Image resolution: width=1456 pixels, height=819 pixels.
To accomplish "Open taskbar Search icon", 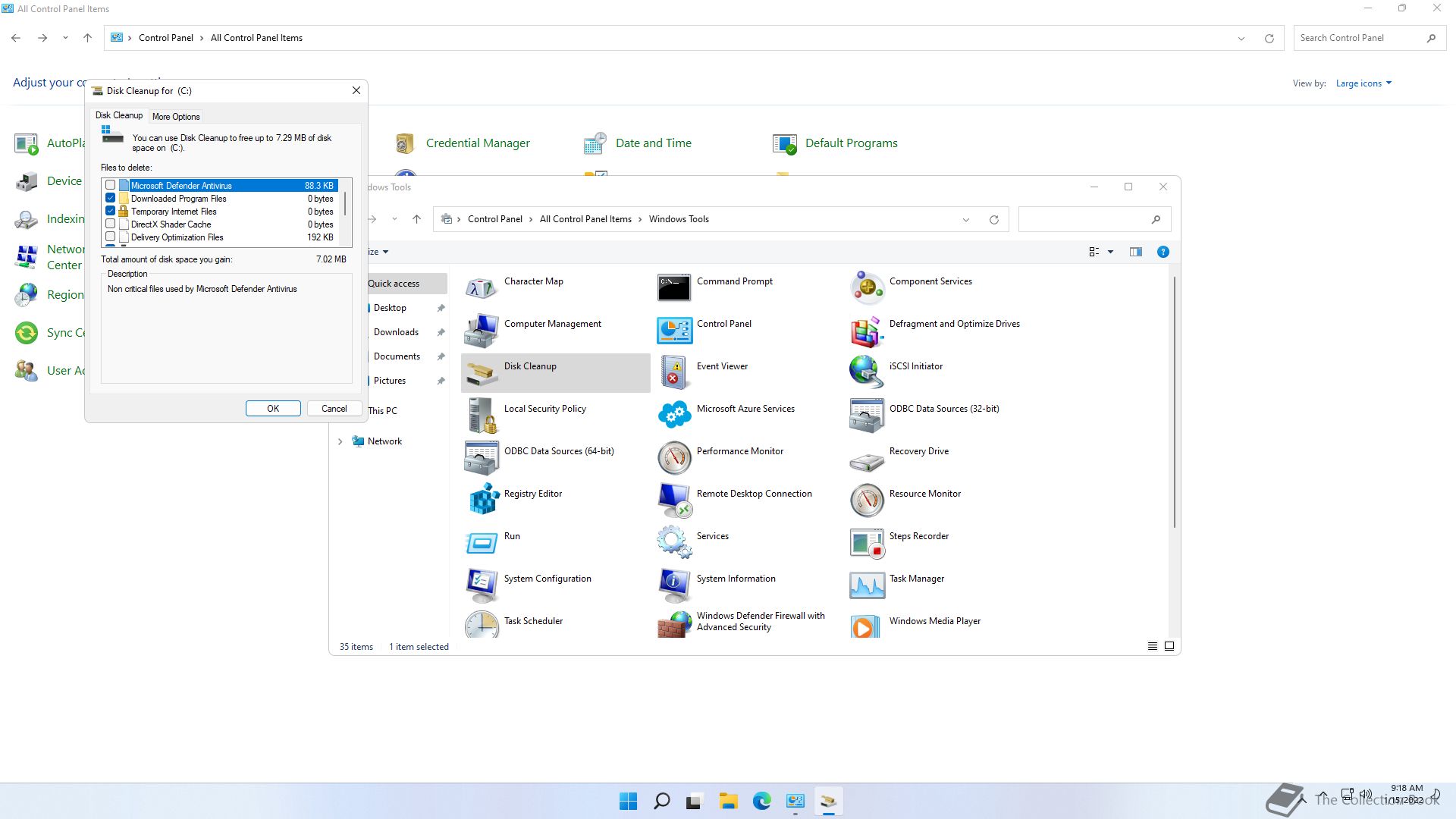I will [661, 801].
